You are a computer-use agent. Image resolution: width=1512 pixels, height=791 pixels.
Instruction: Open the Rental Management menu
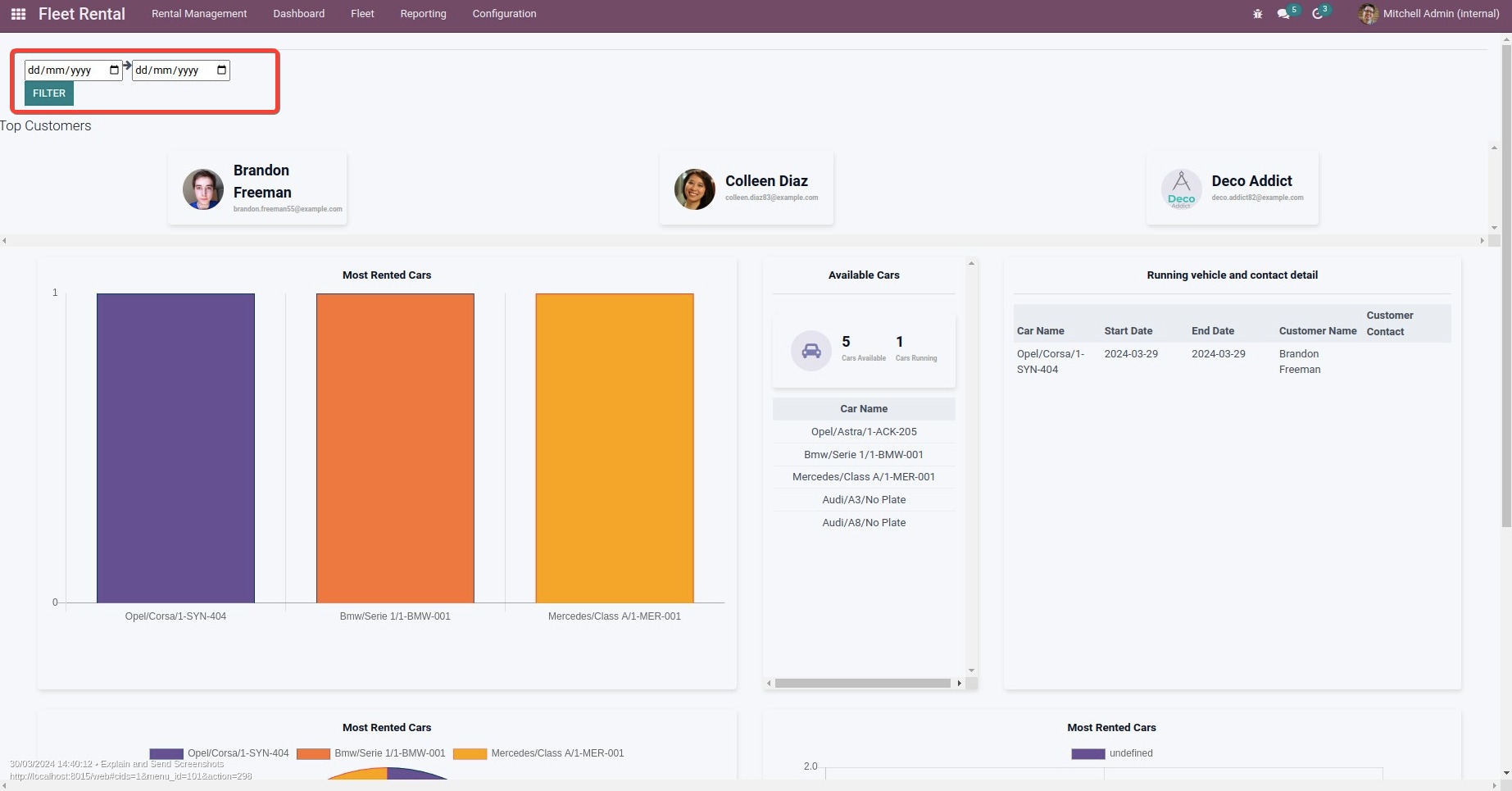click(199, 14)
